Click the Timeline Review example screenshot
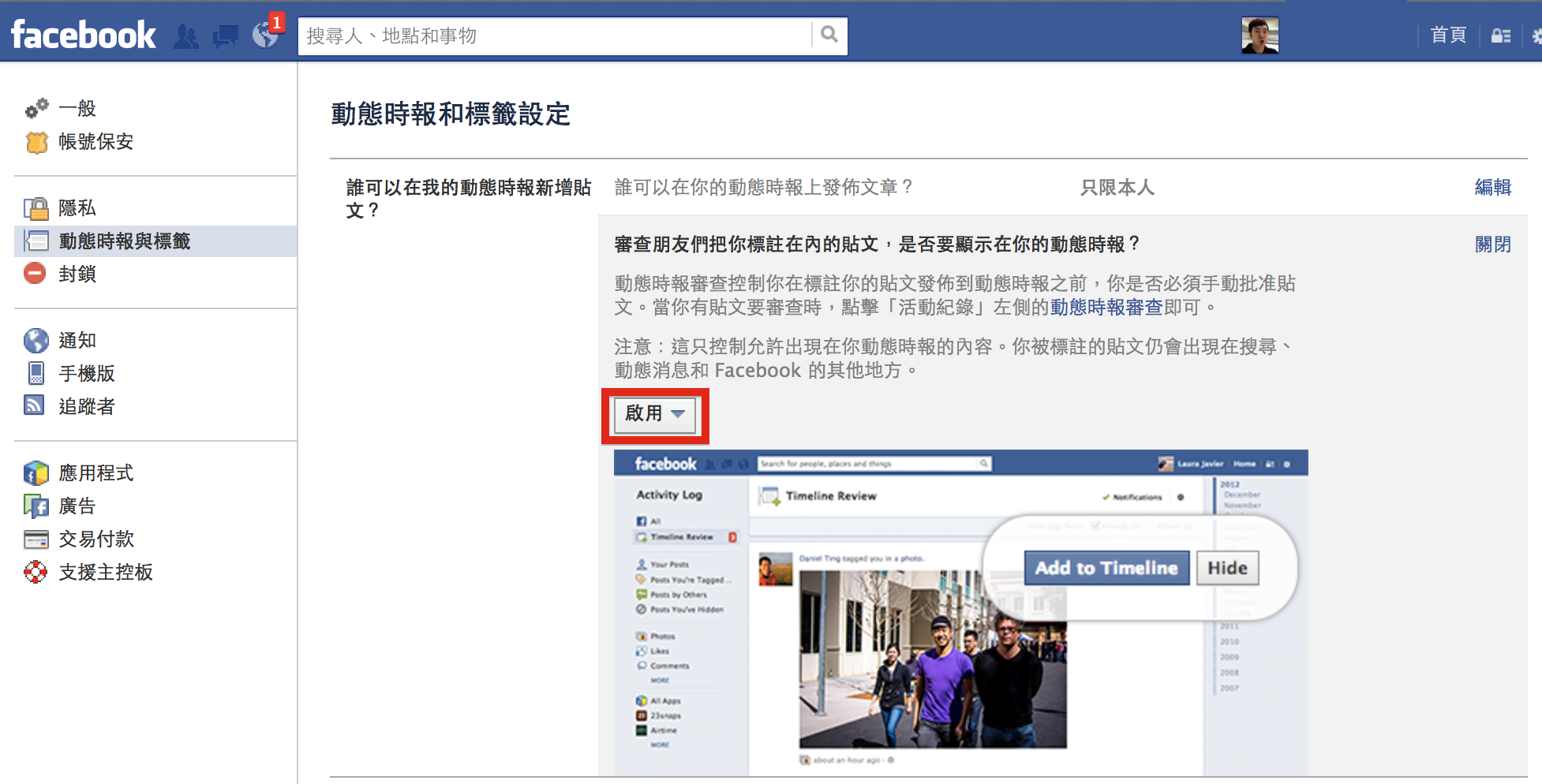This screenshot has width=1542, height=784. click(960, 612)
